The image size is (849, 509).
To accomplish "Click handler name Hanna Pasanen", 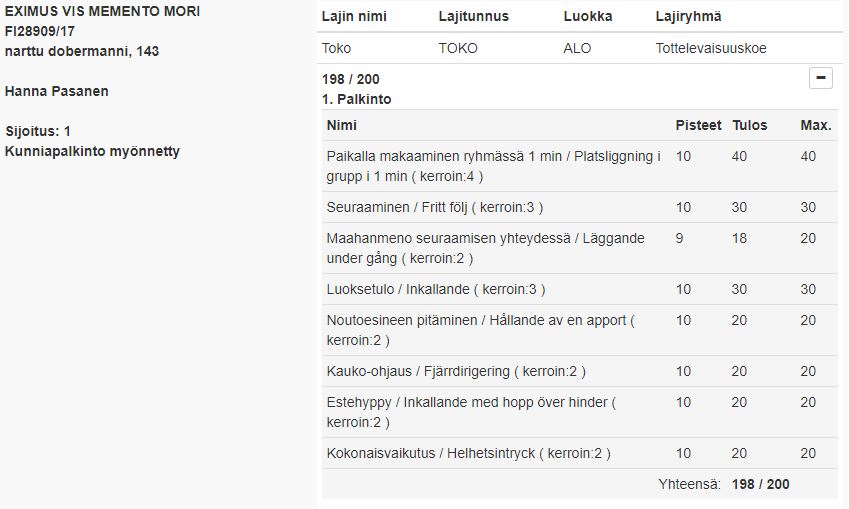I will pos(57,91).
